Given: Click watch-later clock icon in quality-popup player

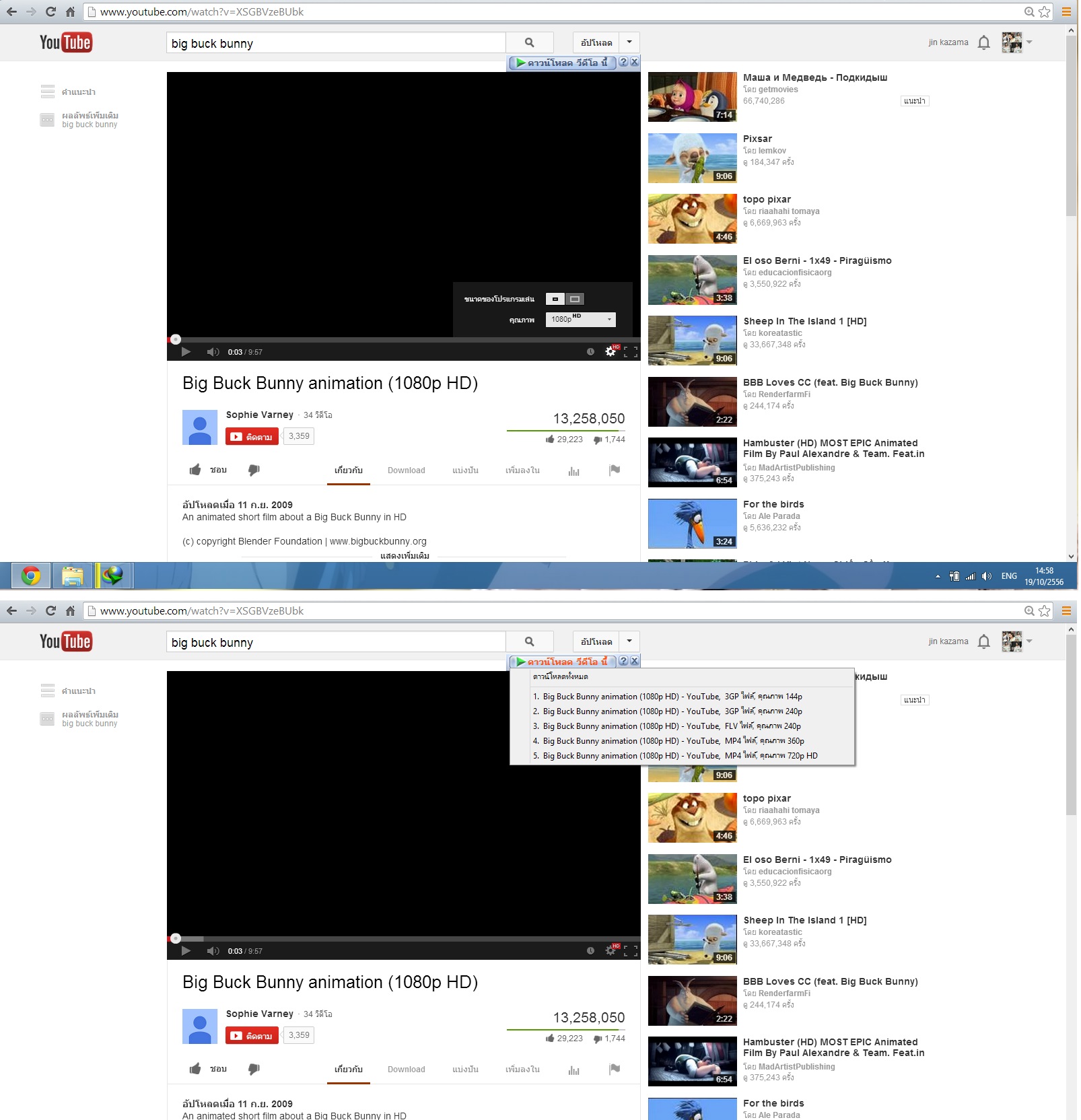Looking at the screenshot, I should (x=590, y=351).
